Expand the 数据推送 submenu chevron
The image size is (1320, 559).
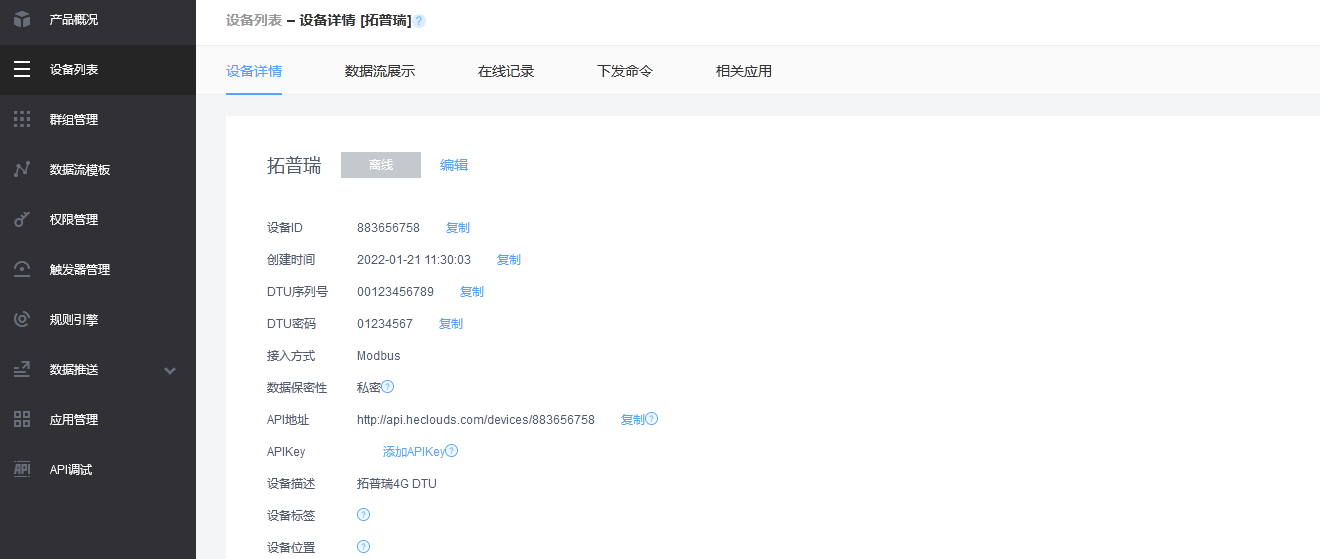[x=170, y=371]
